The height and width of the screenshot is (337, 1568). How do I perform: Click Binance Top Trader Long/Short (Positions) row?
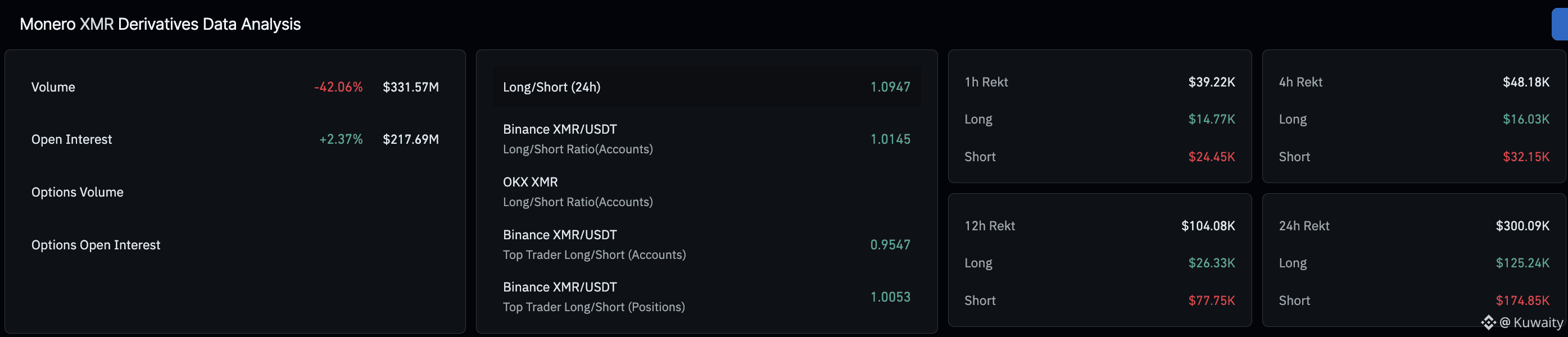pos(706,297)
